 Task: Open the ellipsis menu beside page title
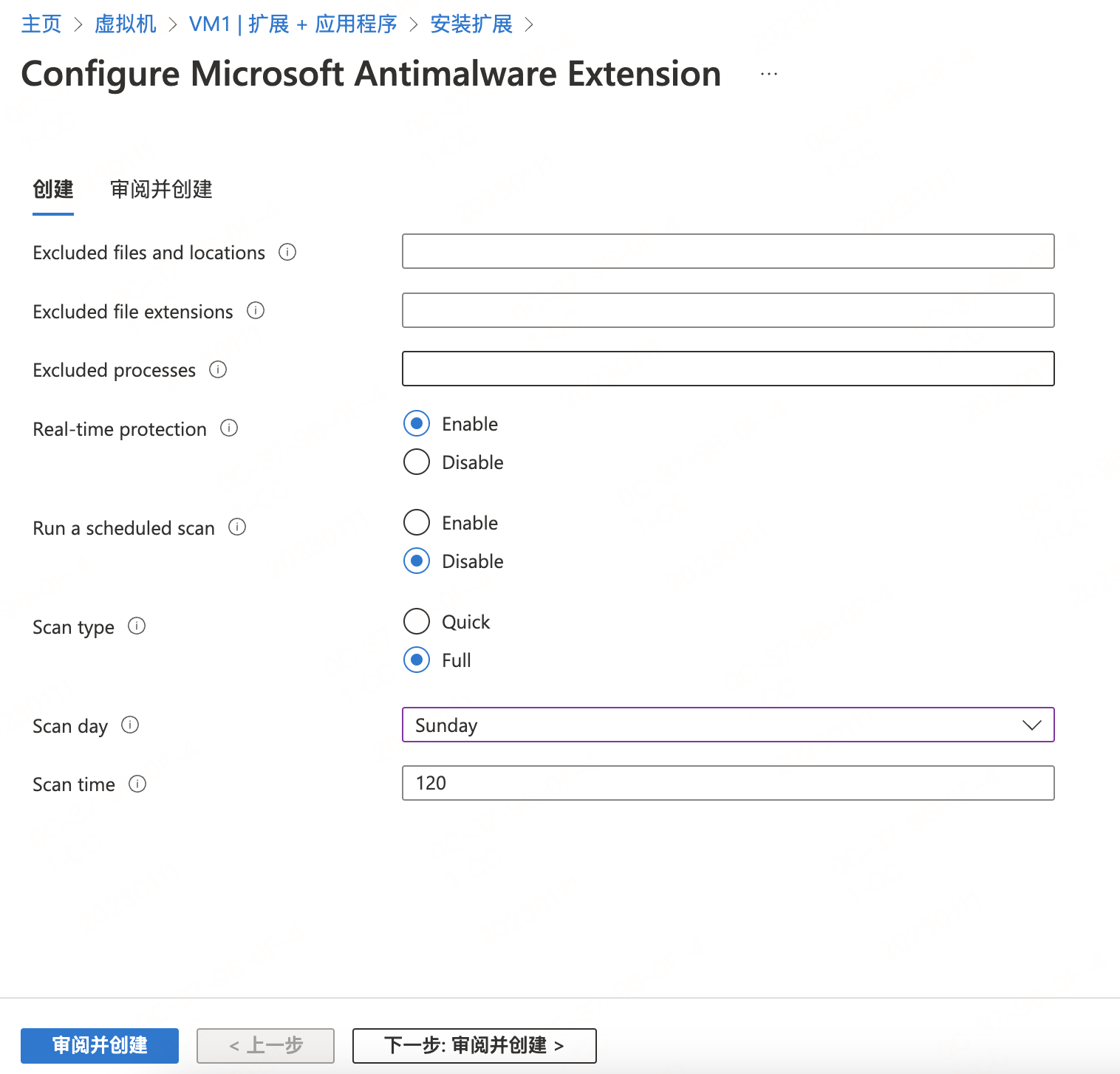pyautogui.click(x=769, y=74)
